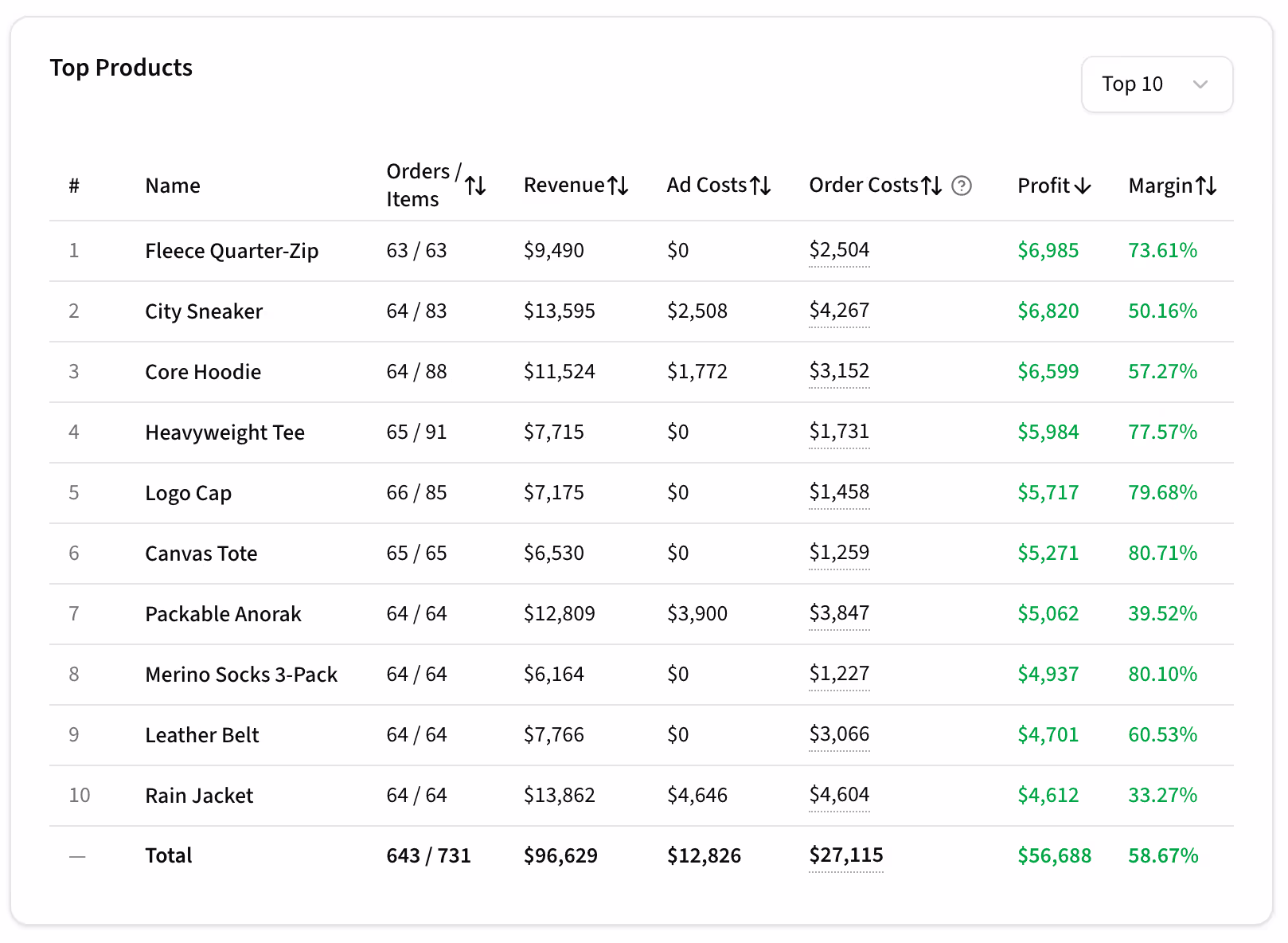1288x943 pixels.
Task: Click the $3,066 order cost value
Action: pyautogui.click(x=839, y=734)
